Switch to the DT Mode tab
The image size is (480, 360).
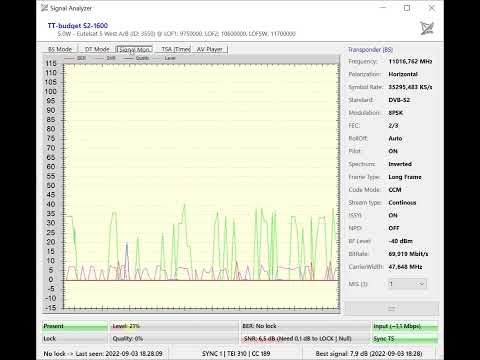pyautogui.click(x=97, y=49)
